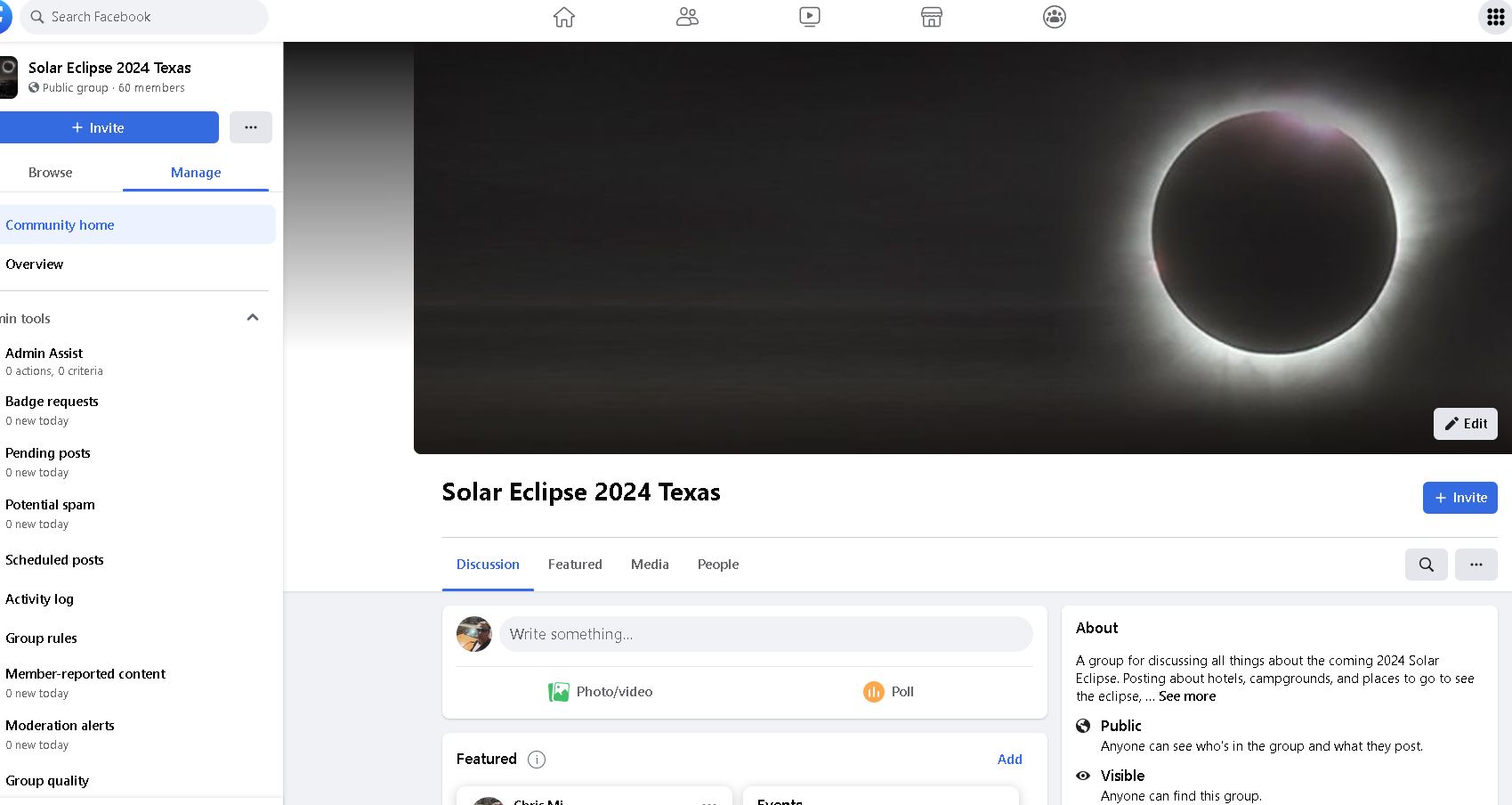Screen dimensions: 1512x805
Task: Open the Friends icon in top navigation
Action: (x=687, y=17)
